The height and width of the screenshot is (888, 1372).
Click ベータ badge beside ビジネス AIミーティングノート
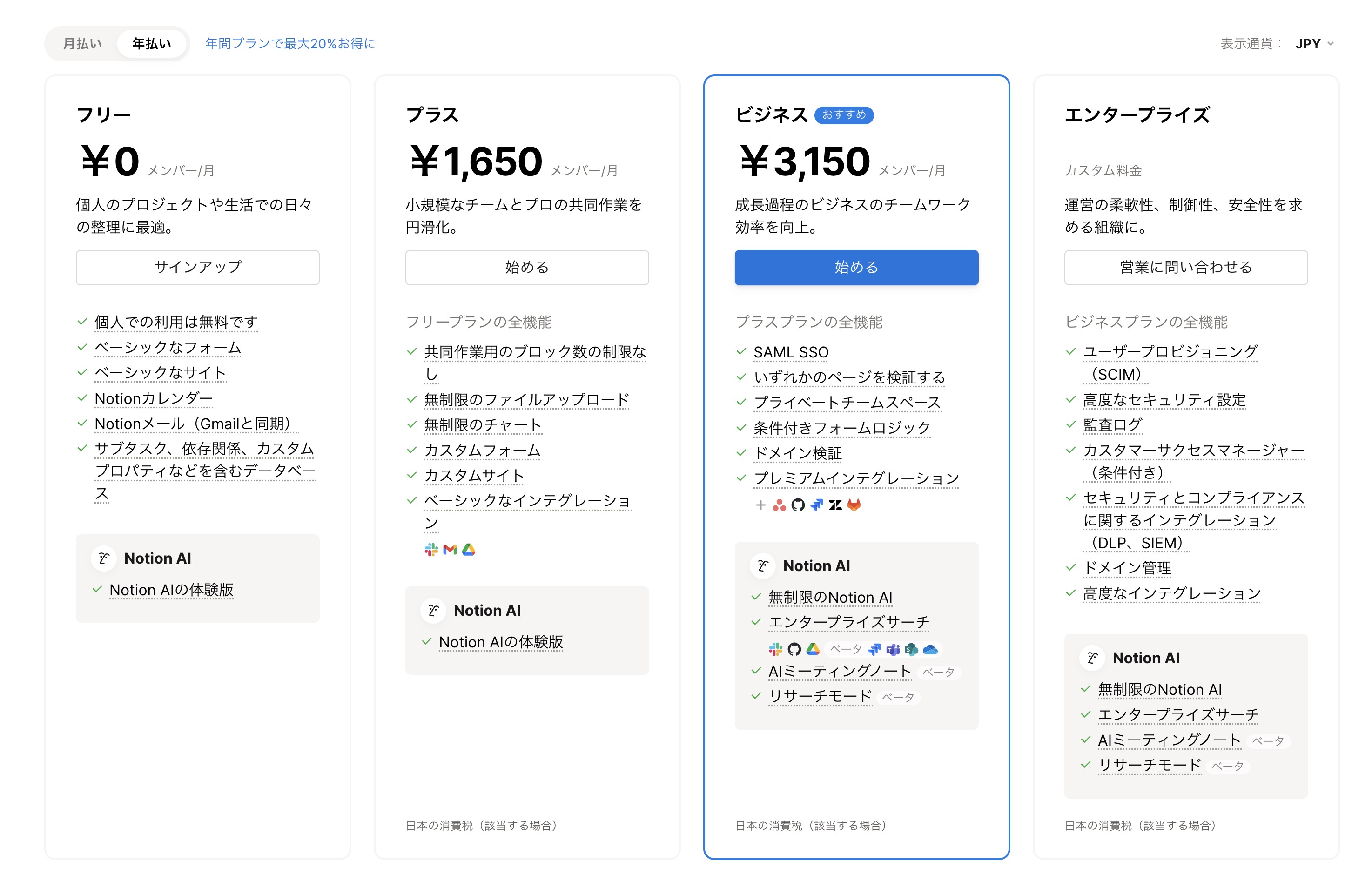pos(939,673)
